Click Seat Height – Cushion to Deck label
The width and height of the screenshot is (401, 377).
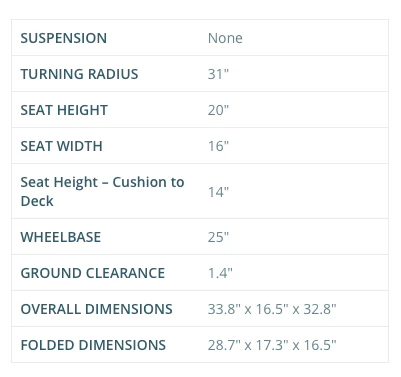(102, 191)
